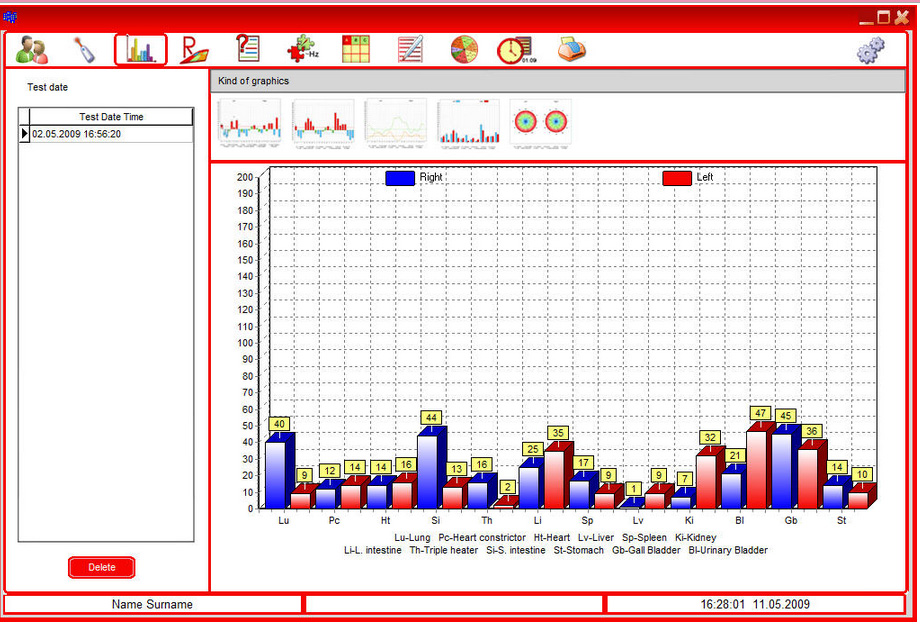Click the pie chart icon
Image resolution: width=920 pixels, height=626 pixels.
(x=464, y=49)
